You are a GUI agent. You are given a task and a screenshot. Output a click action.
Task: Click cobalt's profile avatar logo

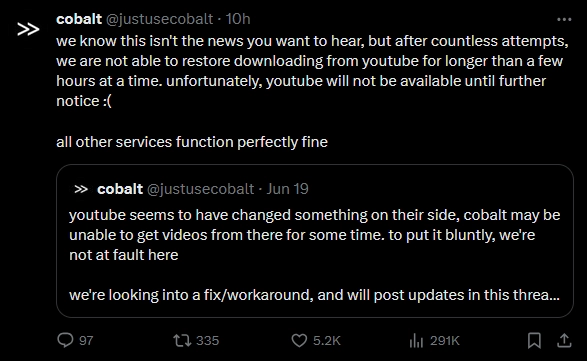(x=28, y=29)
